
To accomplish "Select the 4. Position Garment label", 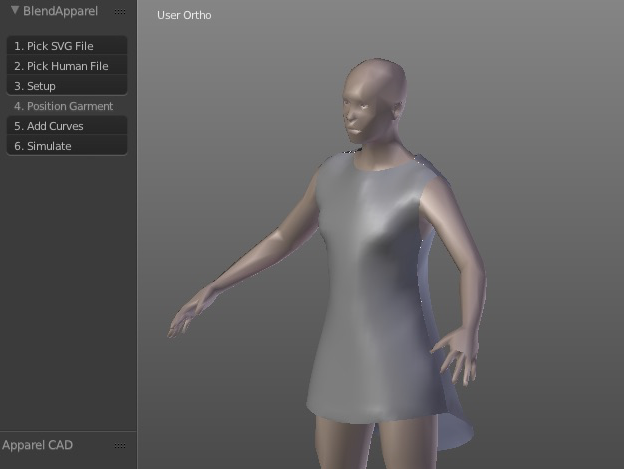I will coord(64,106).
